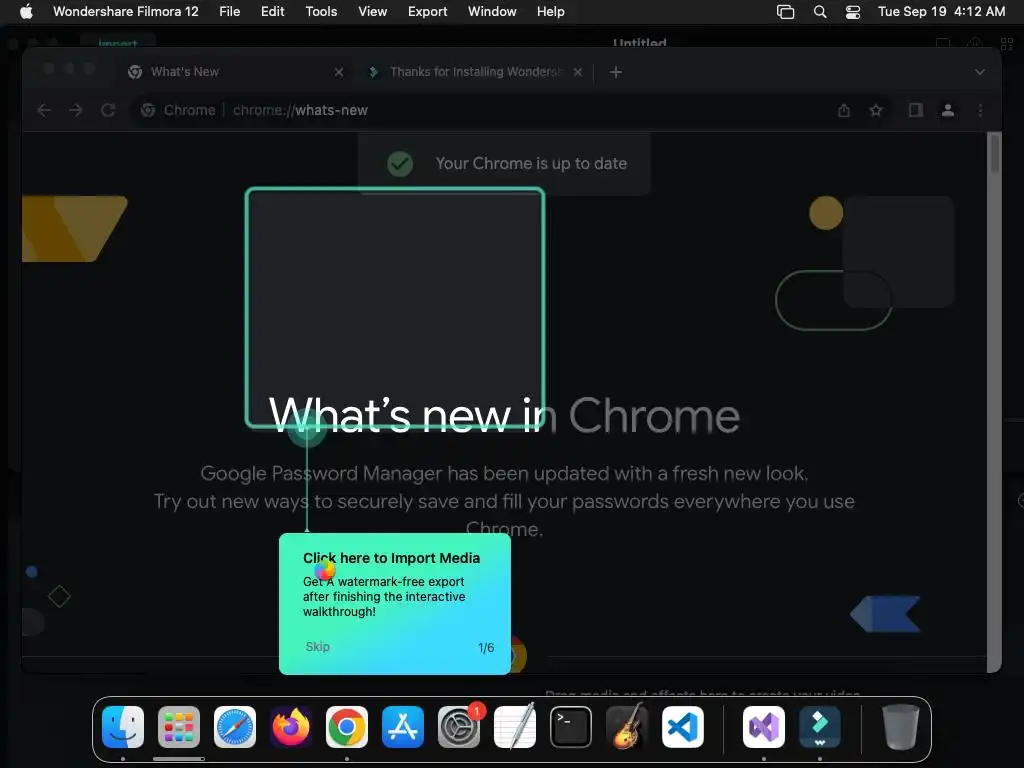Open the Window menu
The image size is (1024, 768).
click(492, 12)
